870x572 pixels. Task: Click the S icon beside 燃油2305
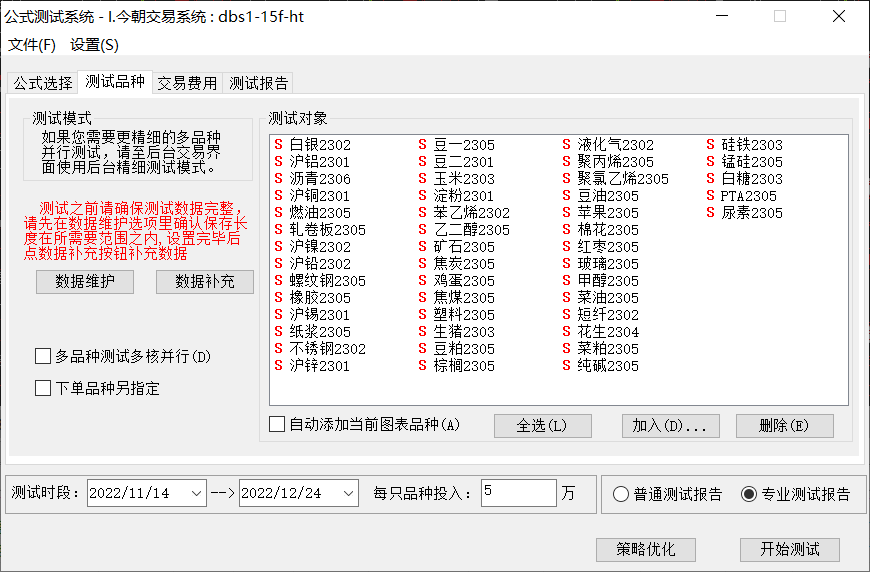[279, 213]
